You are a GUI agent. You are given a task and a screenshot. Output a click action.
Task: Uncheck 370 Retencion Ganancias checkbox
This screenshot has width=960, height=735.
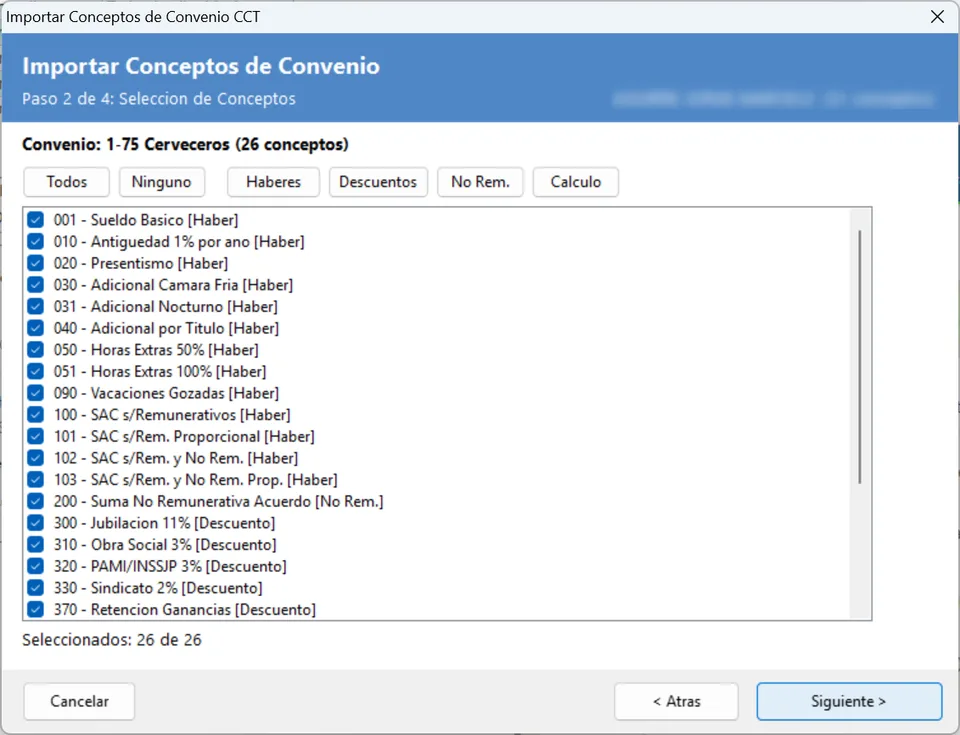pyautogui.click(x=36, y=609)
